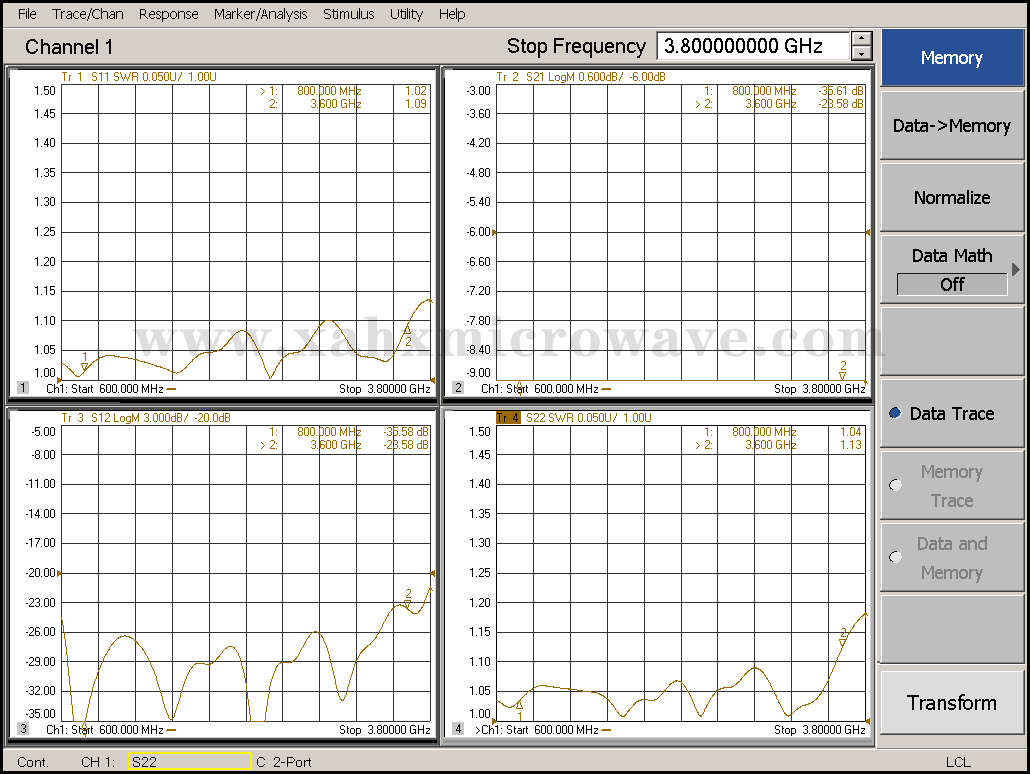
Task: Select the Memory Trace radio option
Action: point(895,486)
